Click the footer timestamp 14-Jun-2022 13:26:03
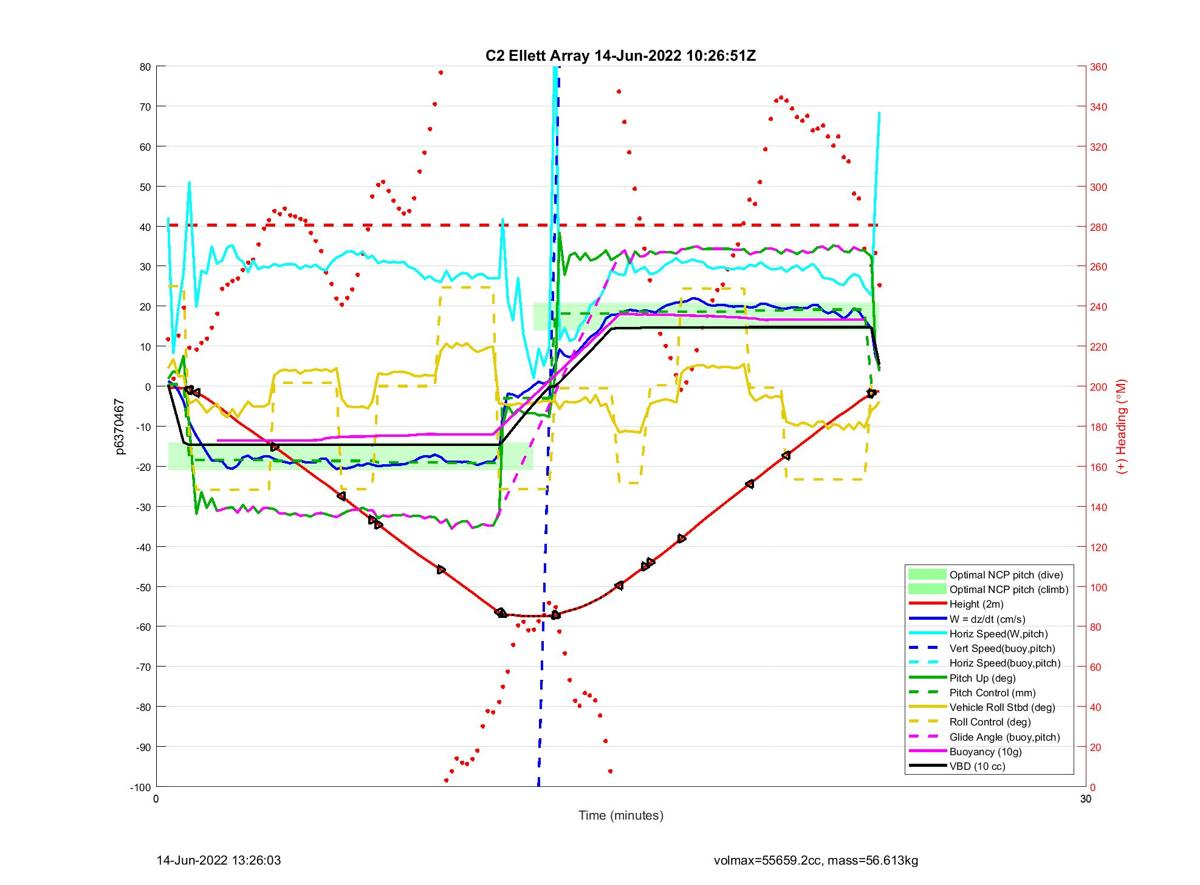Viewport: 1200px width, 885px height. 218,860
